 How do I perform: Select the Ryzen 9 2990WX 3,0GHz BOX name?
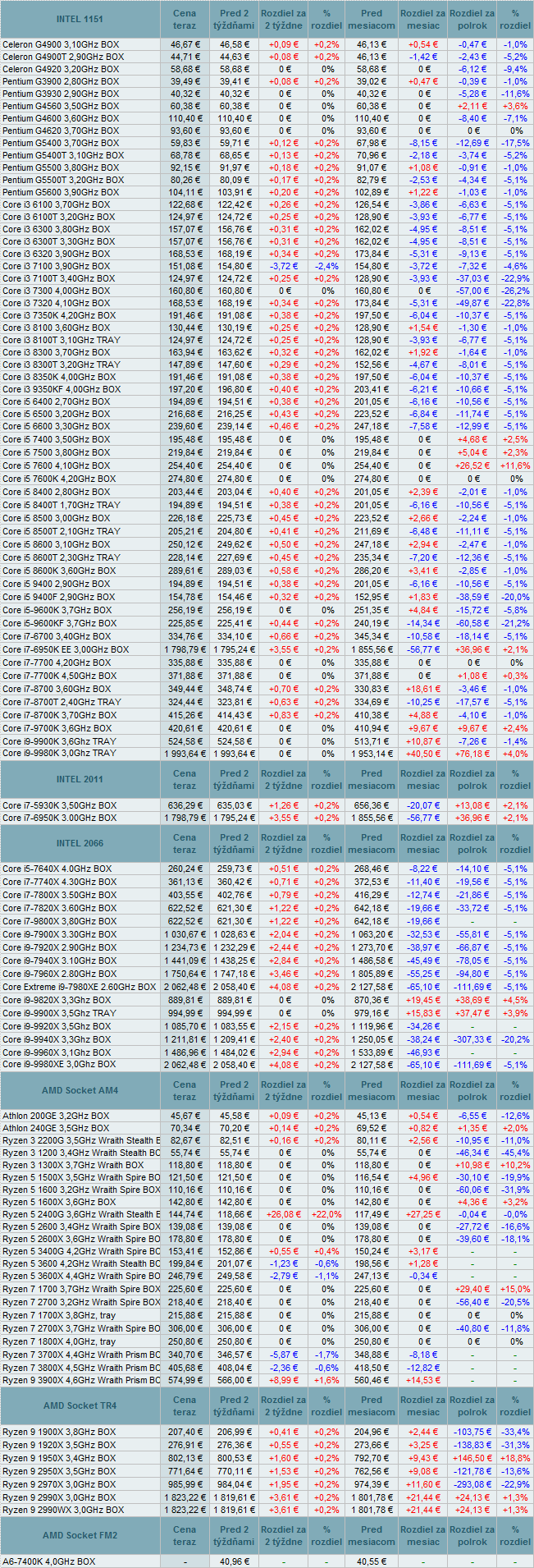(x=63, y=1510)
